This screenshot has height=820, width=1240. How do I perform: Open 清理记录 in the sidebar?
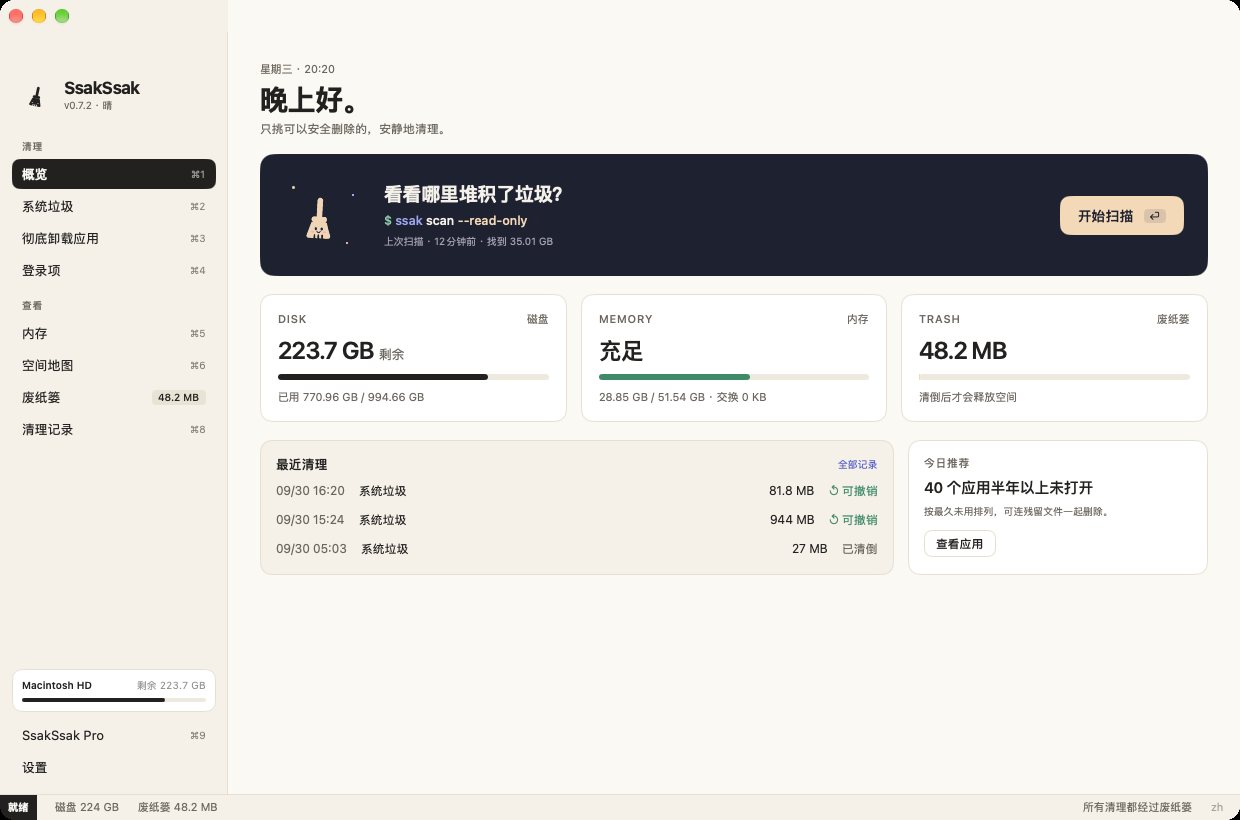tap(114, 429)
